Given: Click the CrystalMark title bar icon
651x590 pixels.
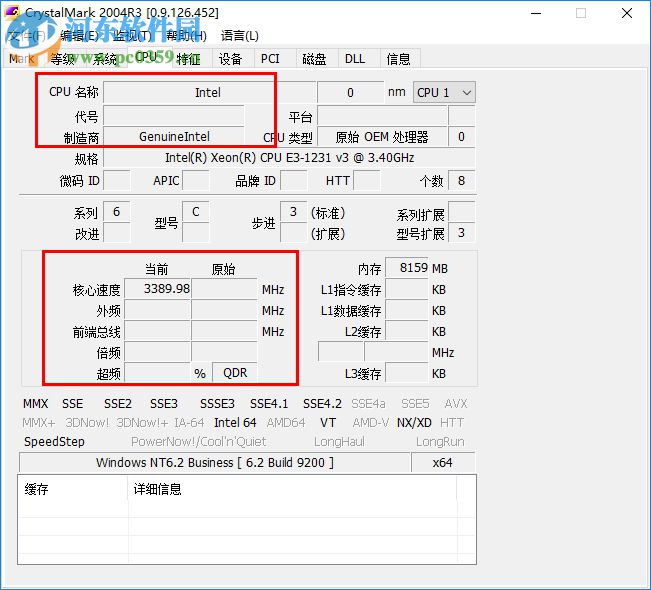Looking at the screenshot, I should point(12,12).
